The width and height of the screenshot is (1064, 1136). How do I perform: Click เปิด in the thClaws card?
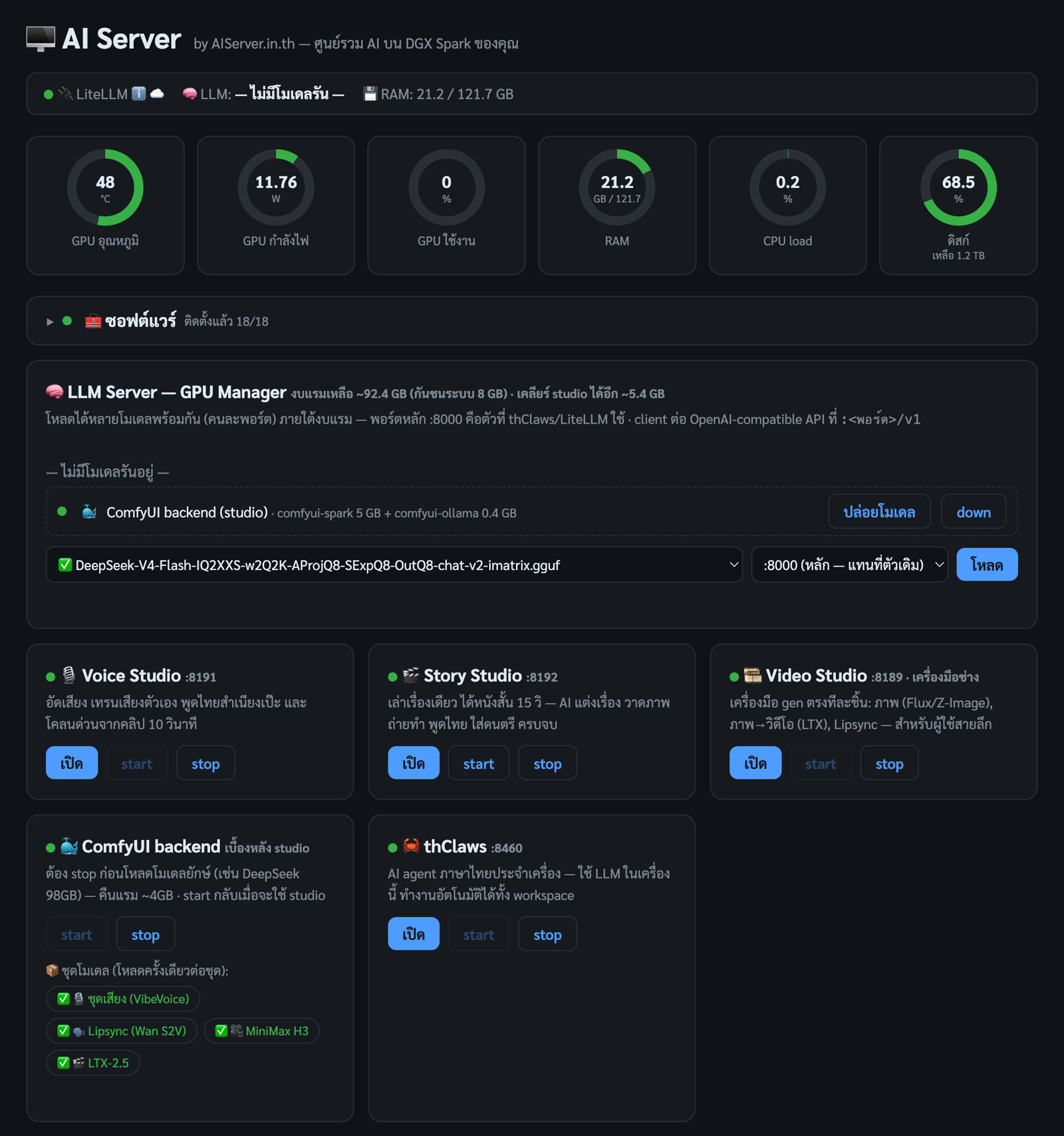pyautogui.click(x=414, y=933)
